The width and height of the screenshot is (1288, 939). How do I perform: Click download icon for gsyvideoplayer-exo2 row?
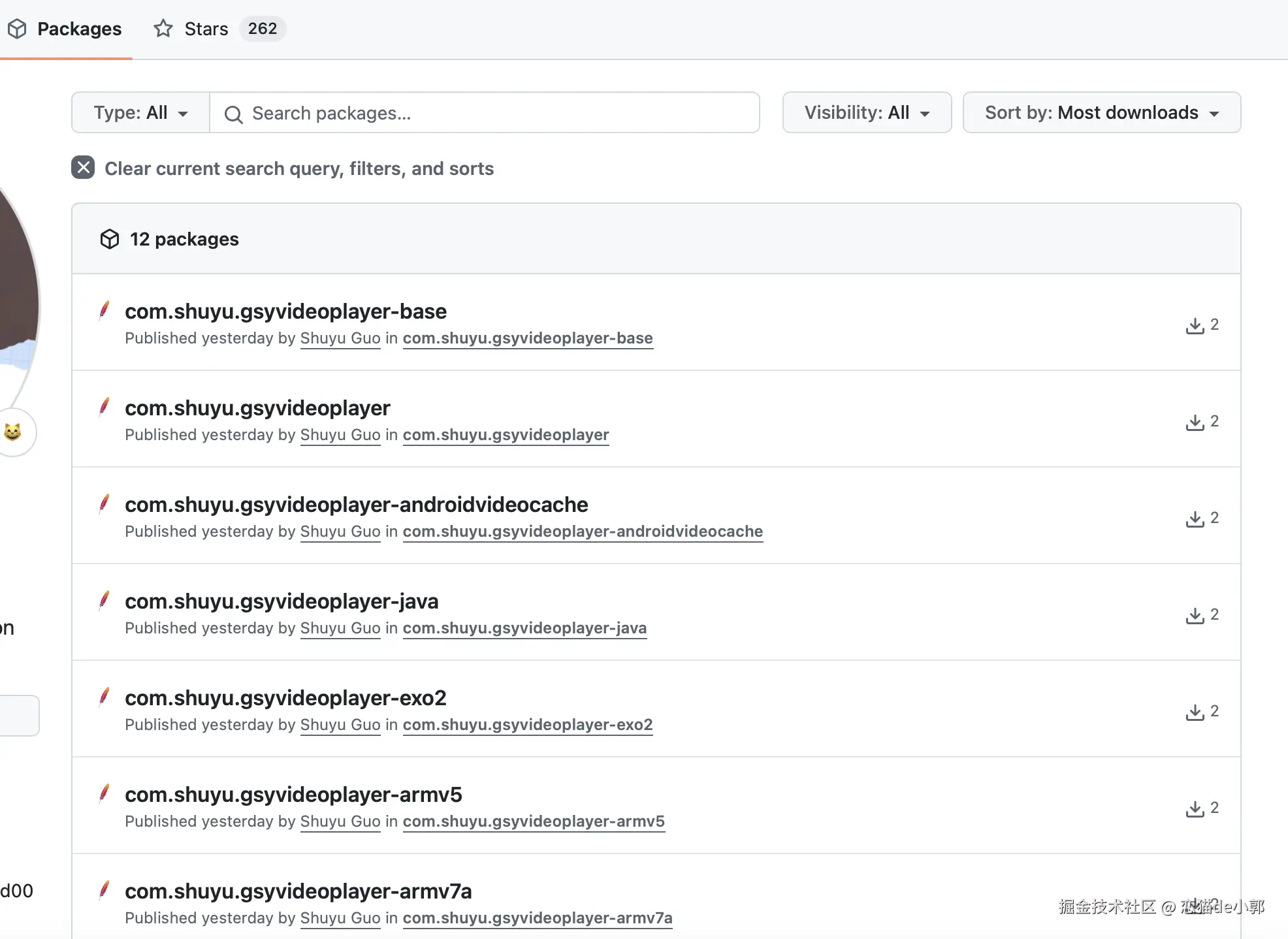pos(1195,712)
